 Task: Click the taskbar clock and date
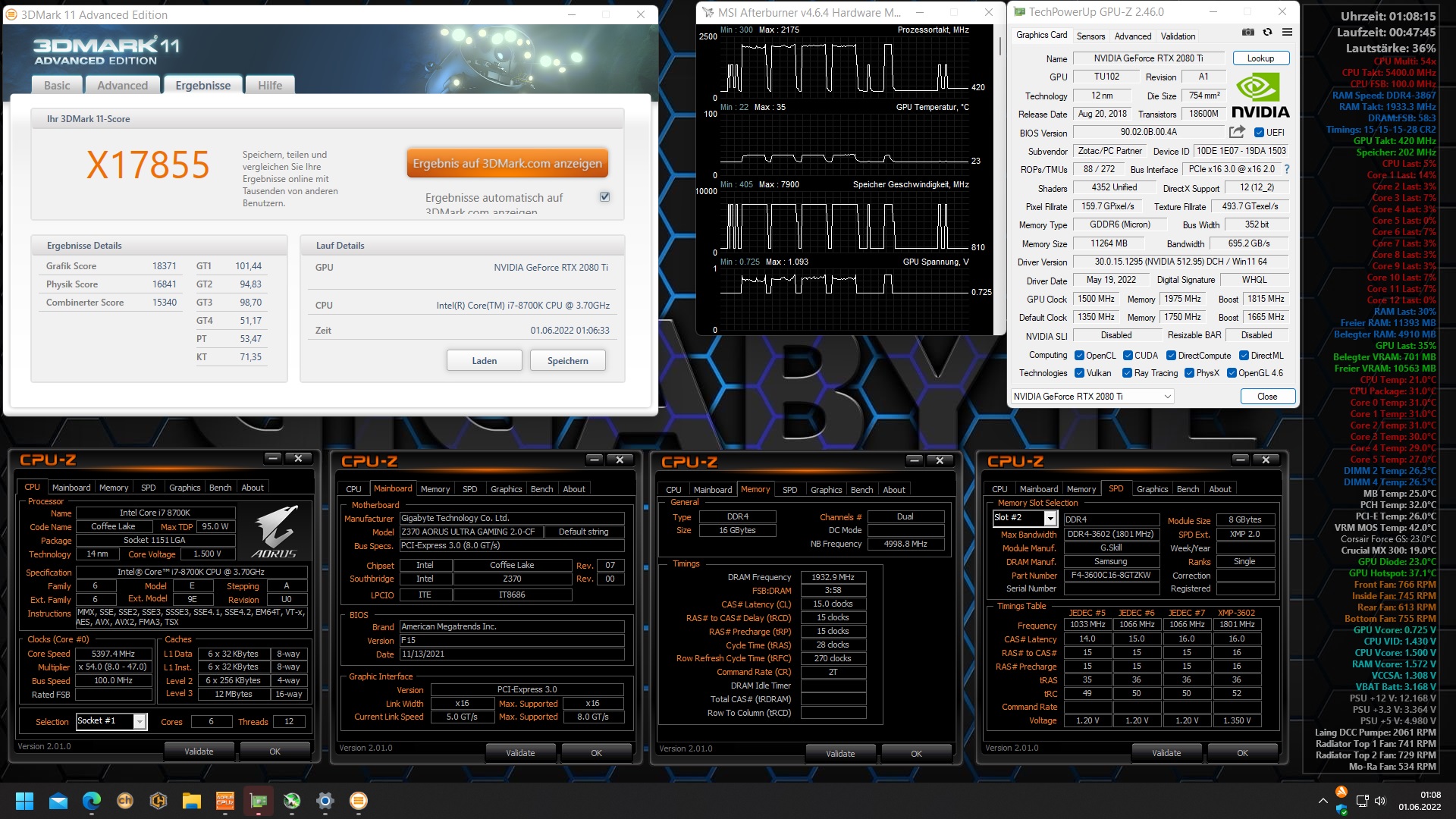tap(1419, 801)
